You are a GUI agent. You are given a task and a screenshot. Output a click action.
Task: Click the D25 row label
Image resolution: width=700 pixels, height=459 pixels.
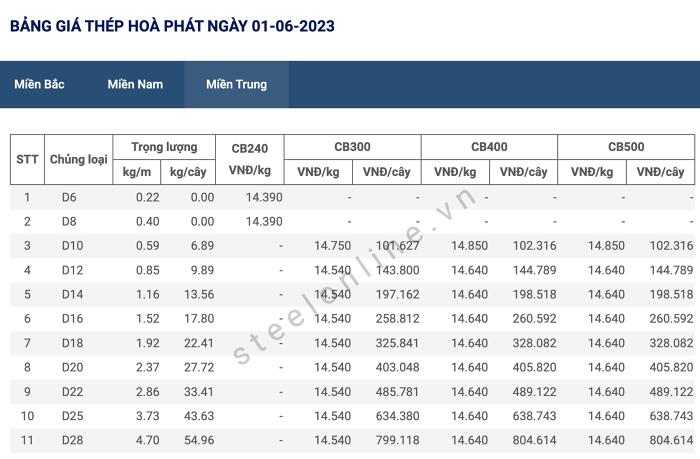(72, 416)
